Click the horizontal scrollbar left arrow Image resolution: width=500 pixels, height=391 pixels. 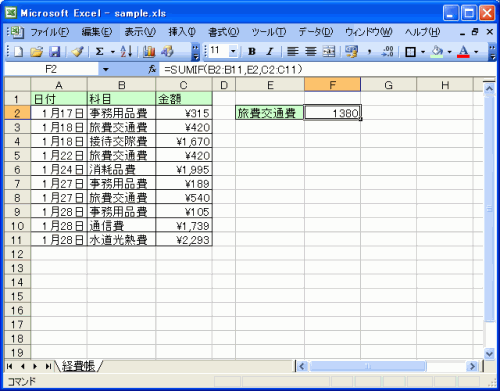click(302, 366)
